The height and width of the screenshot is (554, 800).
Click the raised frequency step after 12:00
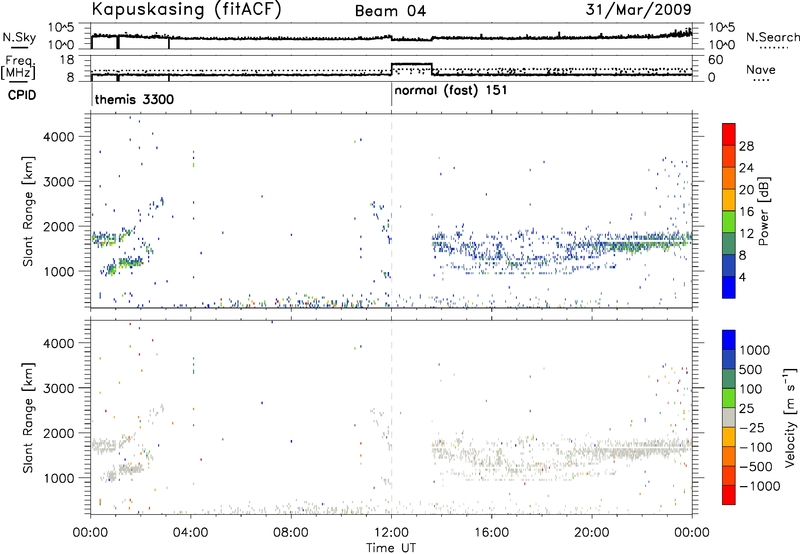[412, 64]
